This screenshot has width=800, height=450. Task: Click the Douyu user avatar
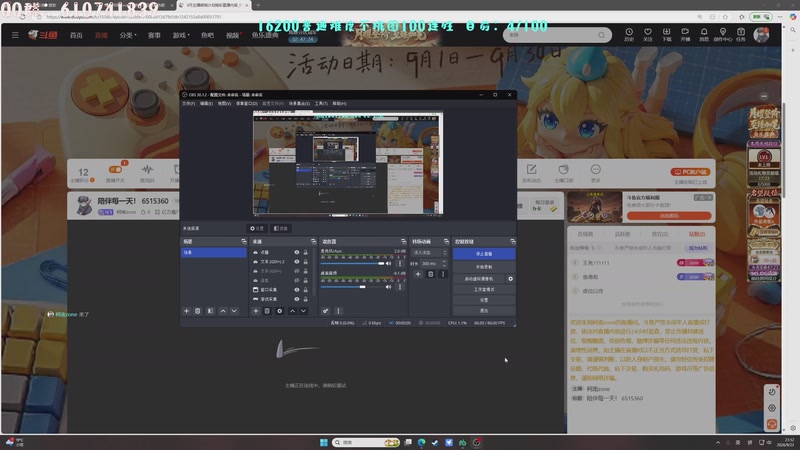tap(761, 35)
